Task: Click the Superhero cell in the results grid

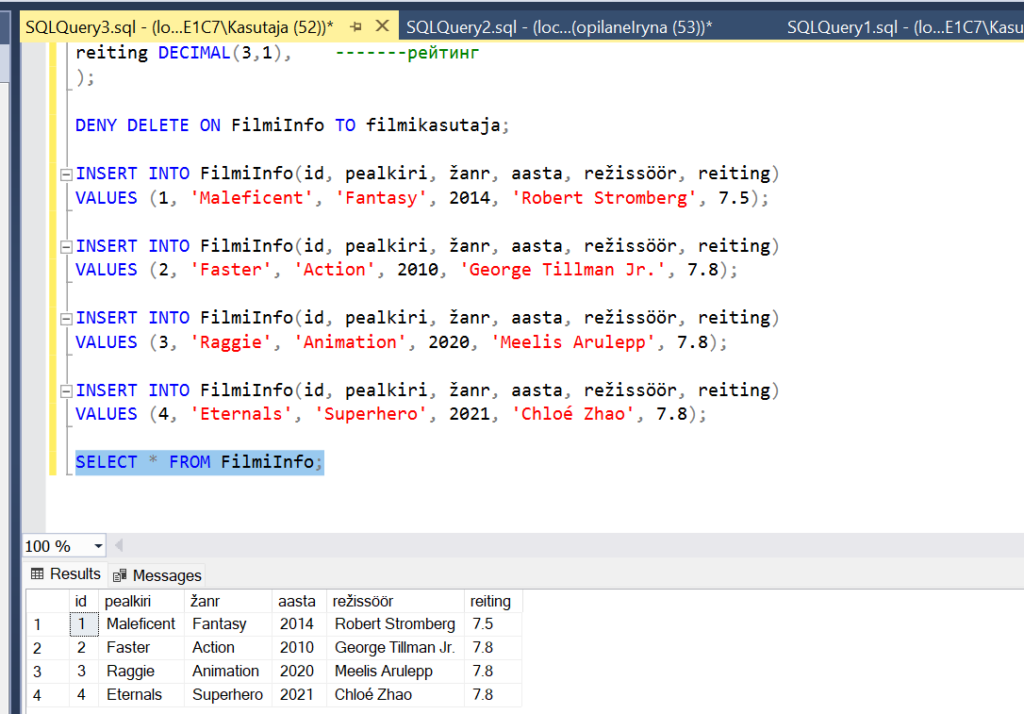Action: click(x=228, y=695)
